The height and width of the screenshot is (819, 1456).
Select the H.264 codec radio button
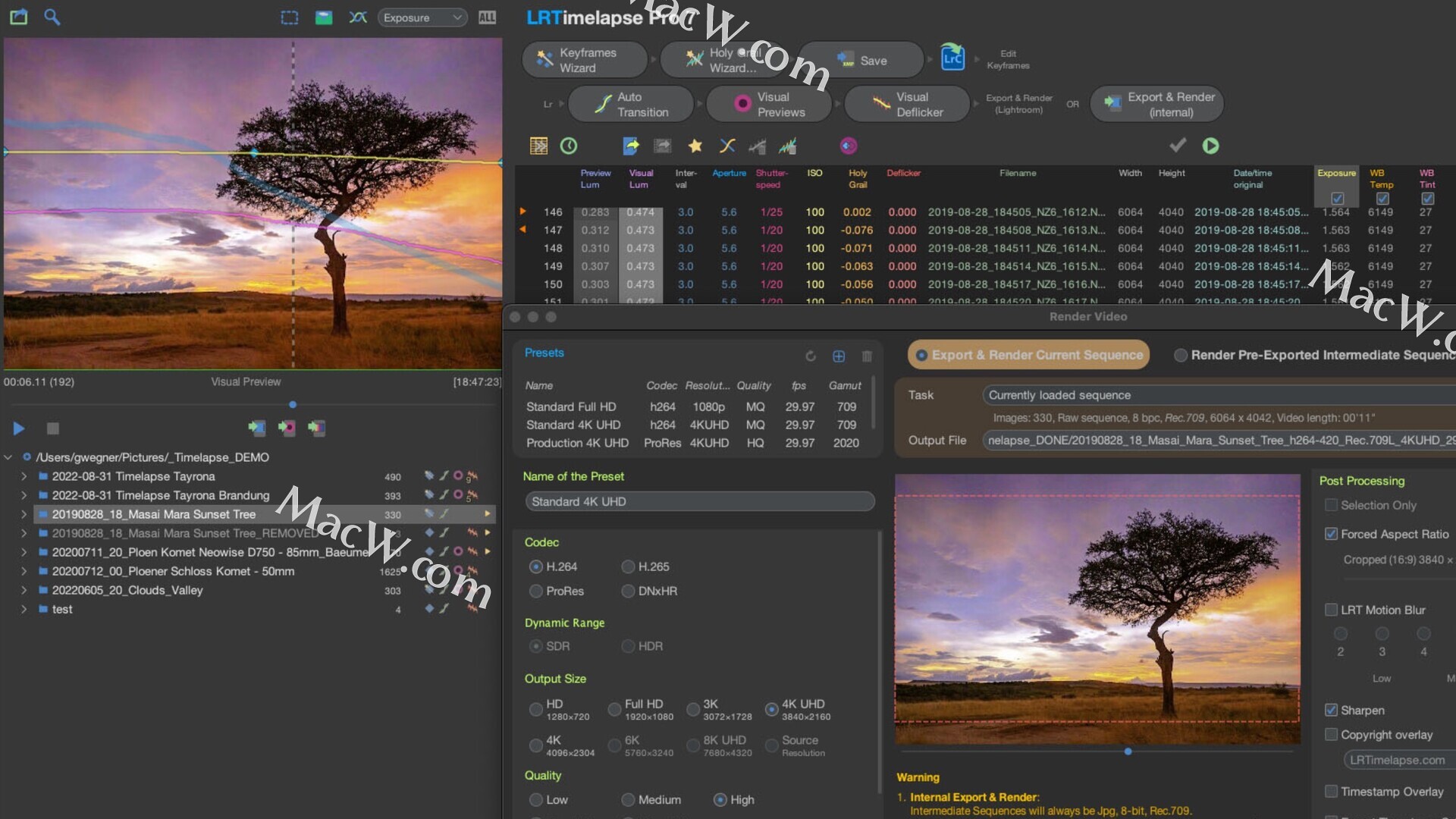coord(536,566)
